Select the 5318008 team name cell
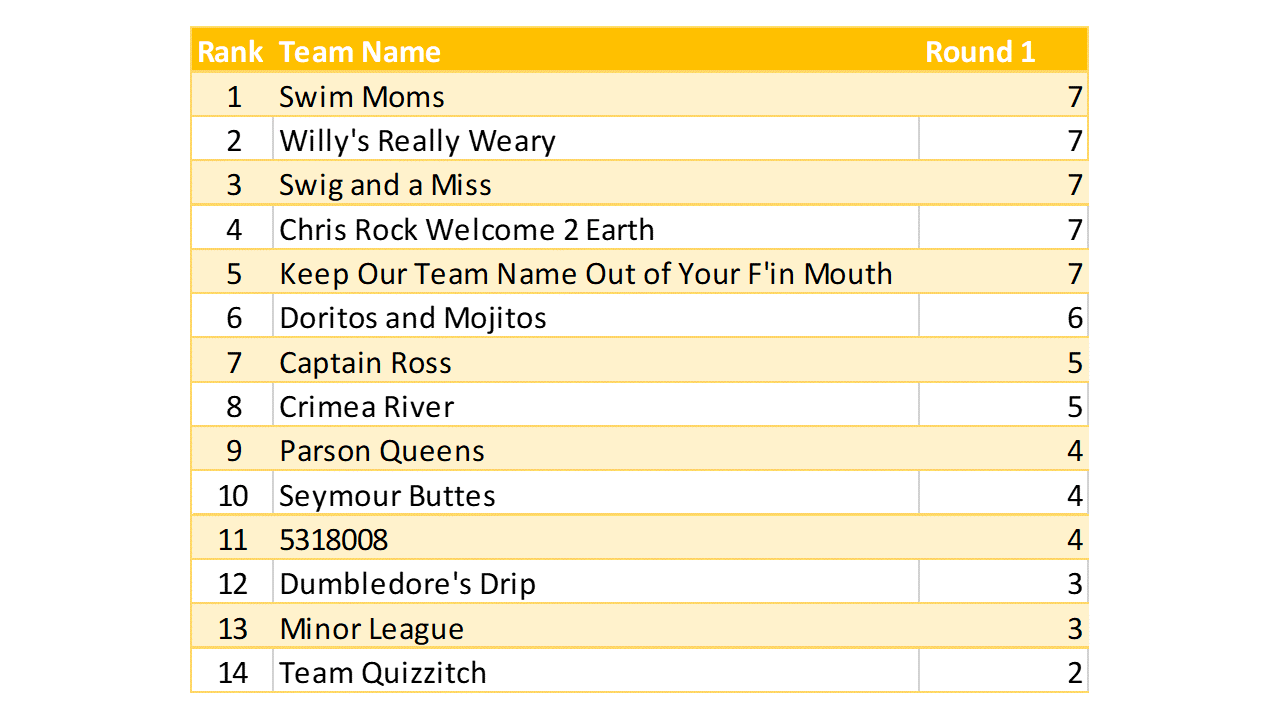The image size is (1280, 720). 333,540
